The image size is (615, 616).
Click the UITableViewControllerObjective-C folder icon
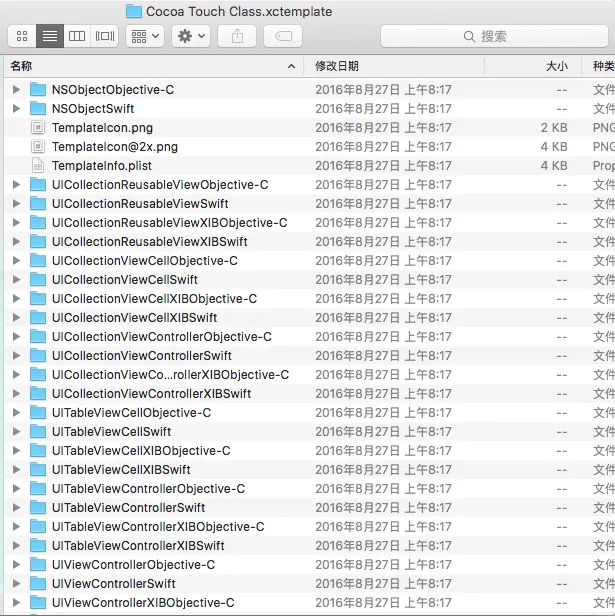click(x=38, y=488)
